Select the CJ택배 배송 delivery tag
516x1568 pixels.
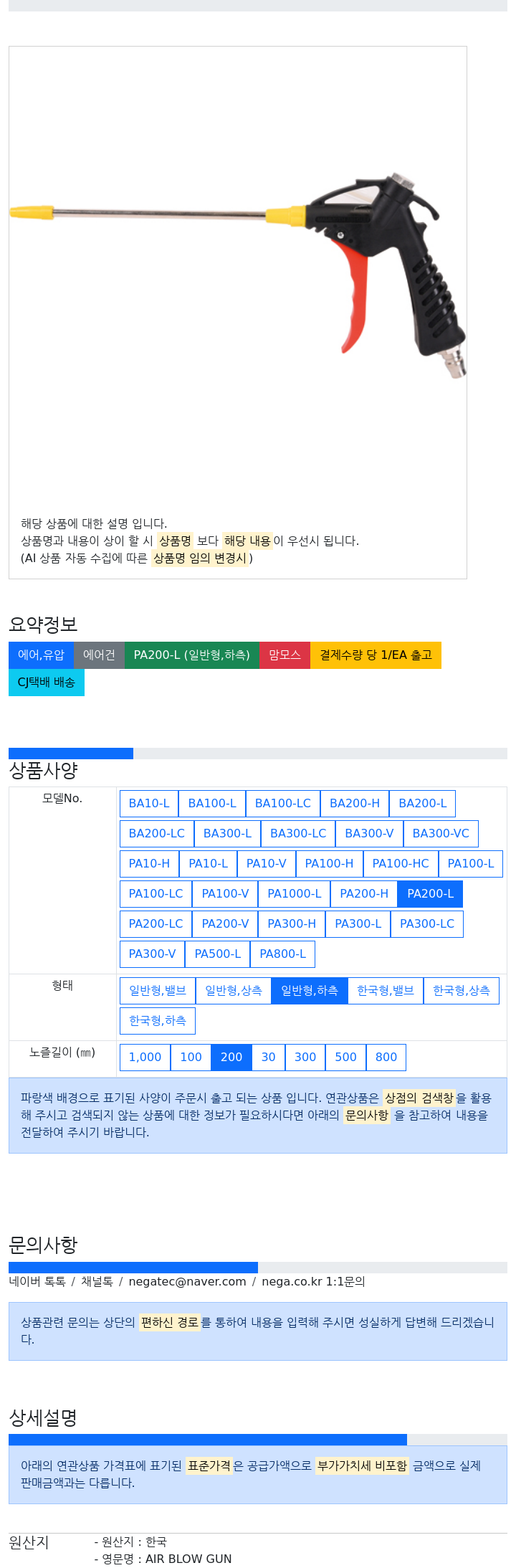pyautogui.click(x=47, y=683)
